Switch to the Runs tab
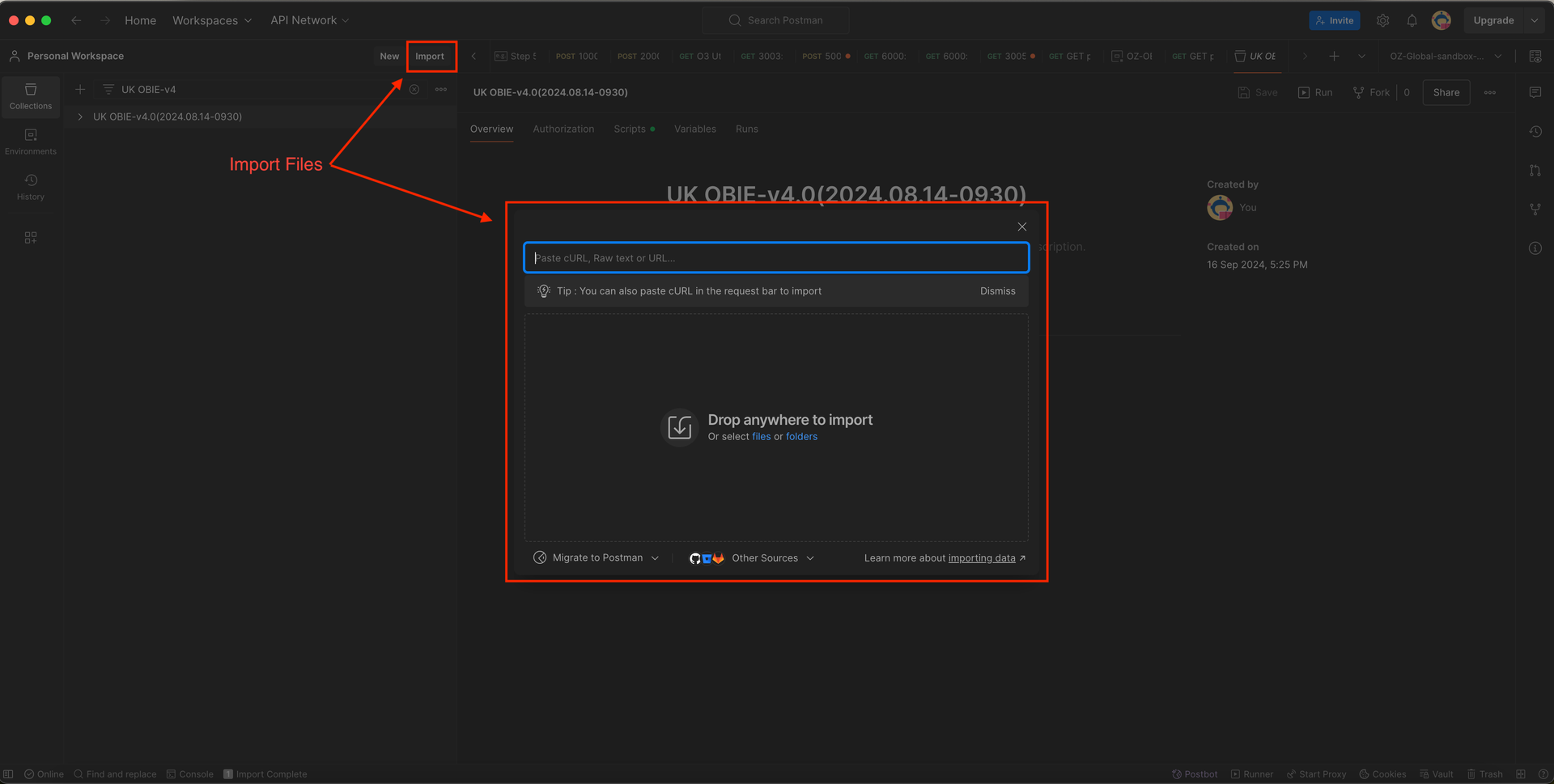This screenshot has height=784, width=1554. (x=746, y=129)
